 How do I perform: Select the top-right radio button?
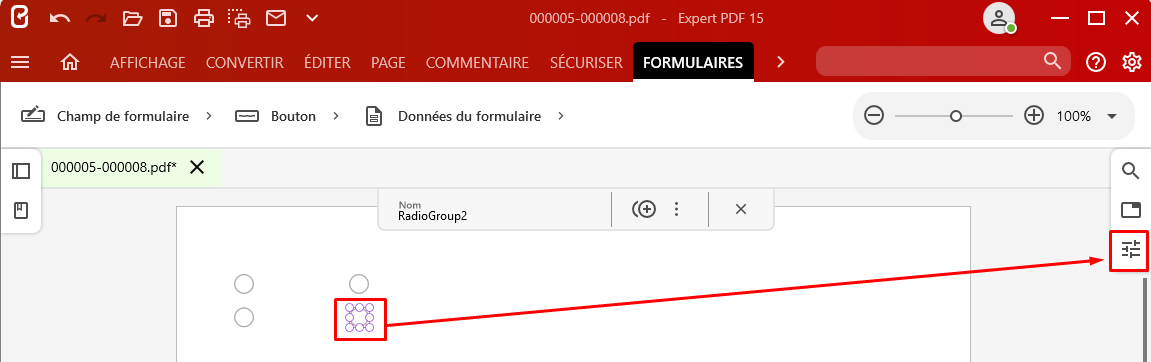(358, 283)
